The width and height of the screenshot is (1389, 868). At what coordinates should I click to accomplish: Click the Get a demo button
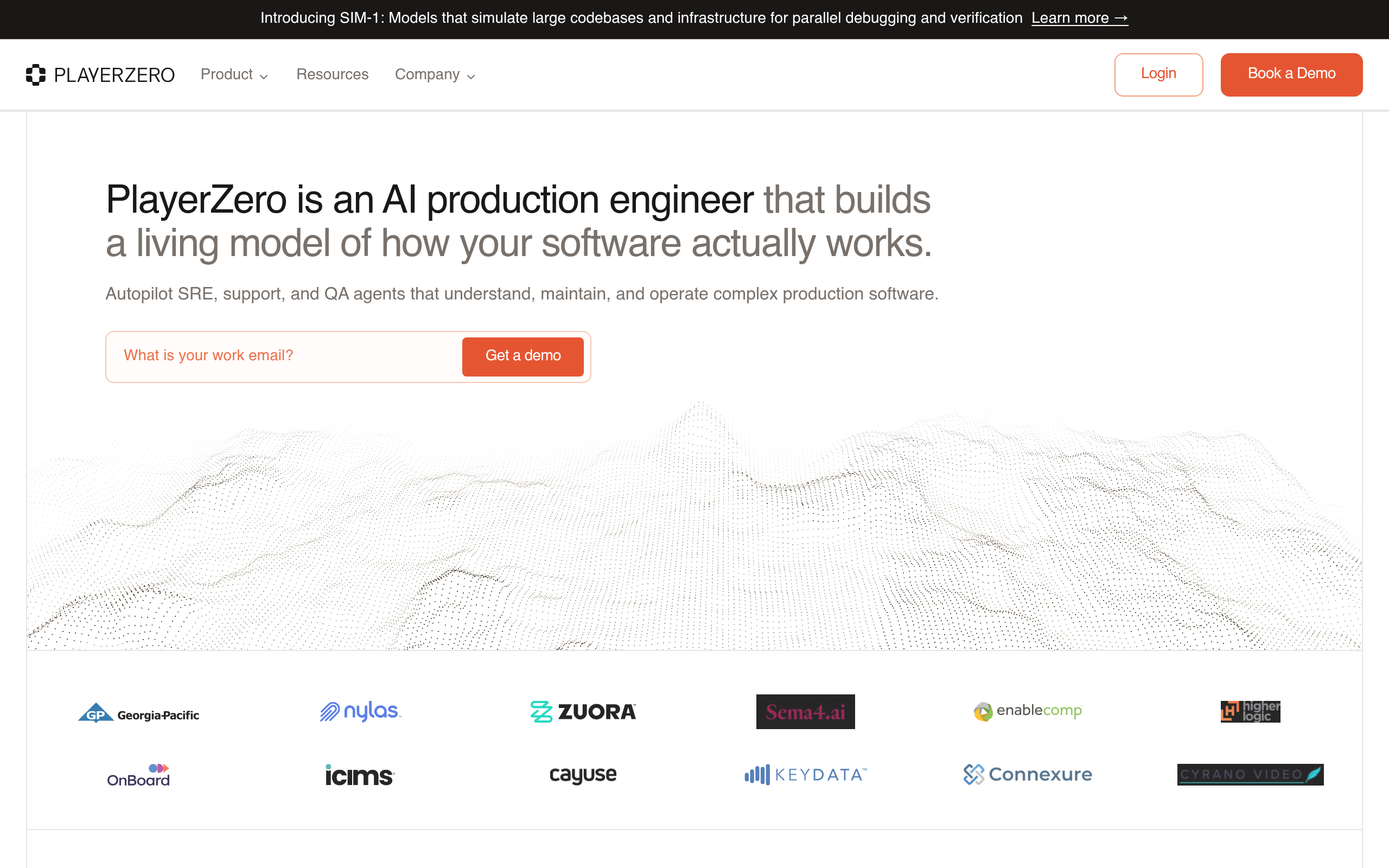pyautogui.click(x=523, y=356)
